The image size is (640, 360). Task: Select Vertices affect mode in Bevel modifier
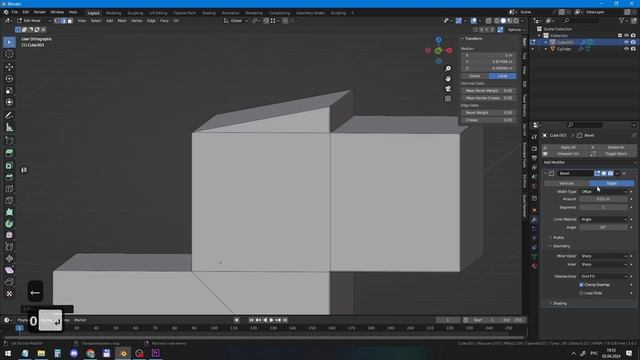pos(566,183)
